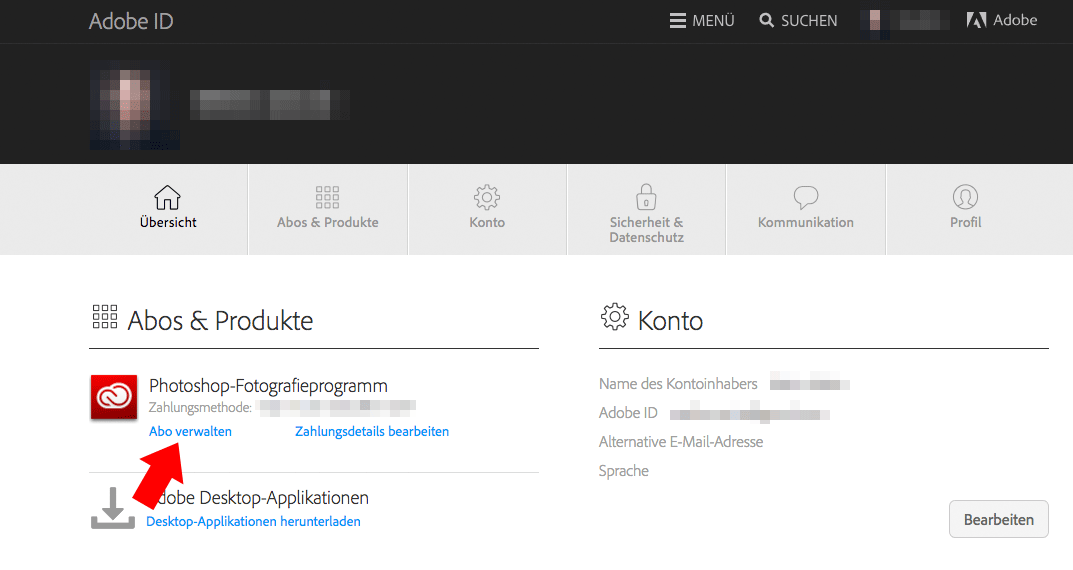Click the Adobe wordmark text in header
This screenshot has height=570, width=1073.
click(x=1016, y=21)
